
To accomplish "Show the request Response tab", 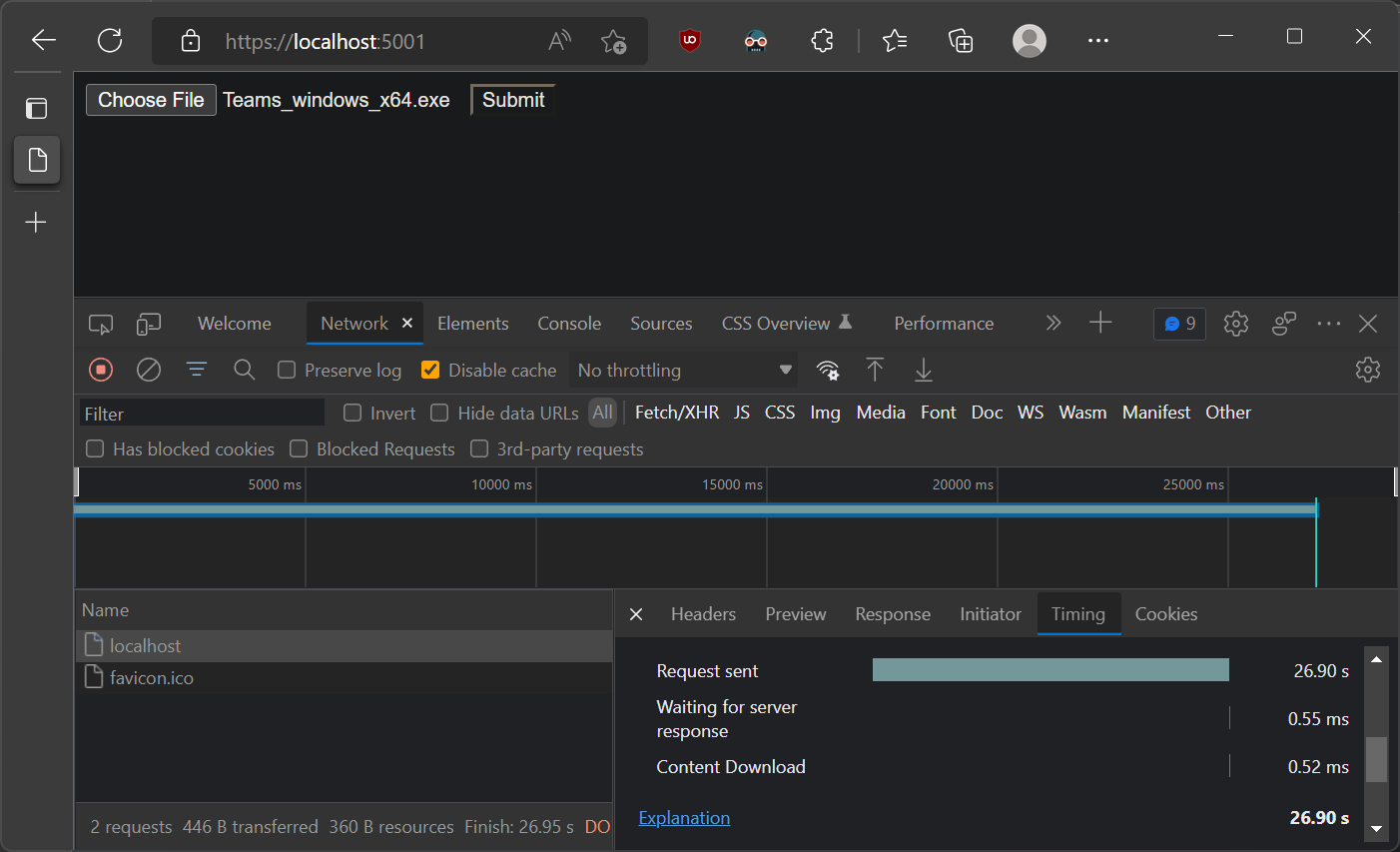I will click(x=893, y=614).
